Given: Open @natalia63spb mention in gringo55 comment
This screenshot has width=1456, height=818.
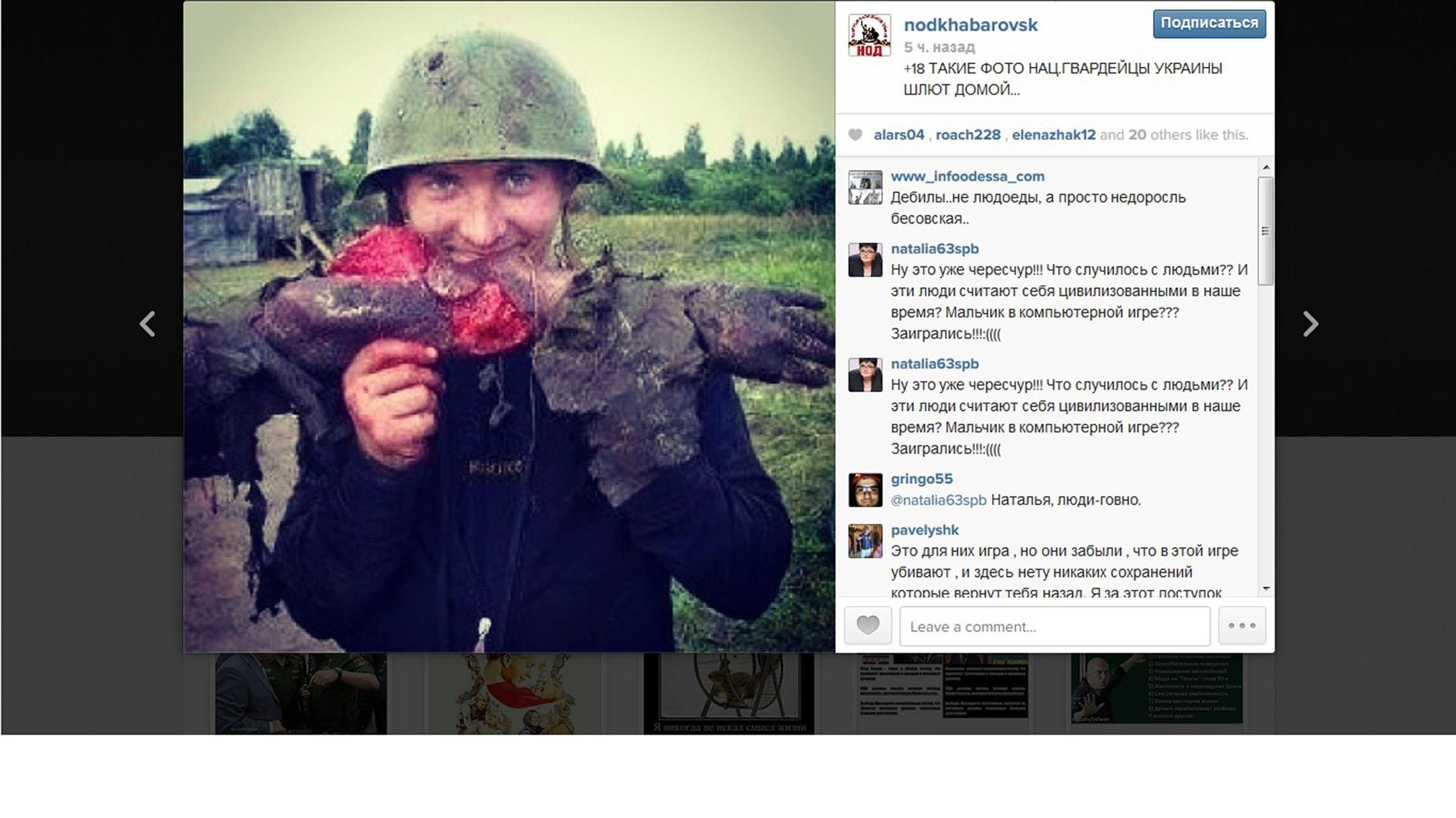Looking at the screenshot, I should (938, 500).
